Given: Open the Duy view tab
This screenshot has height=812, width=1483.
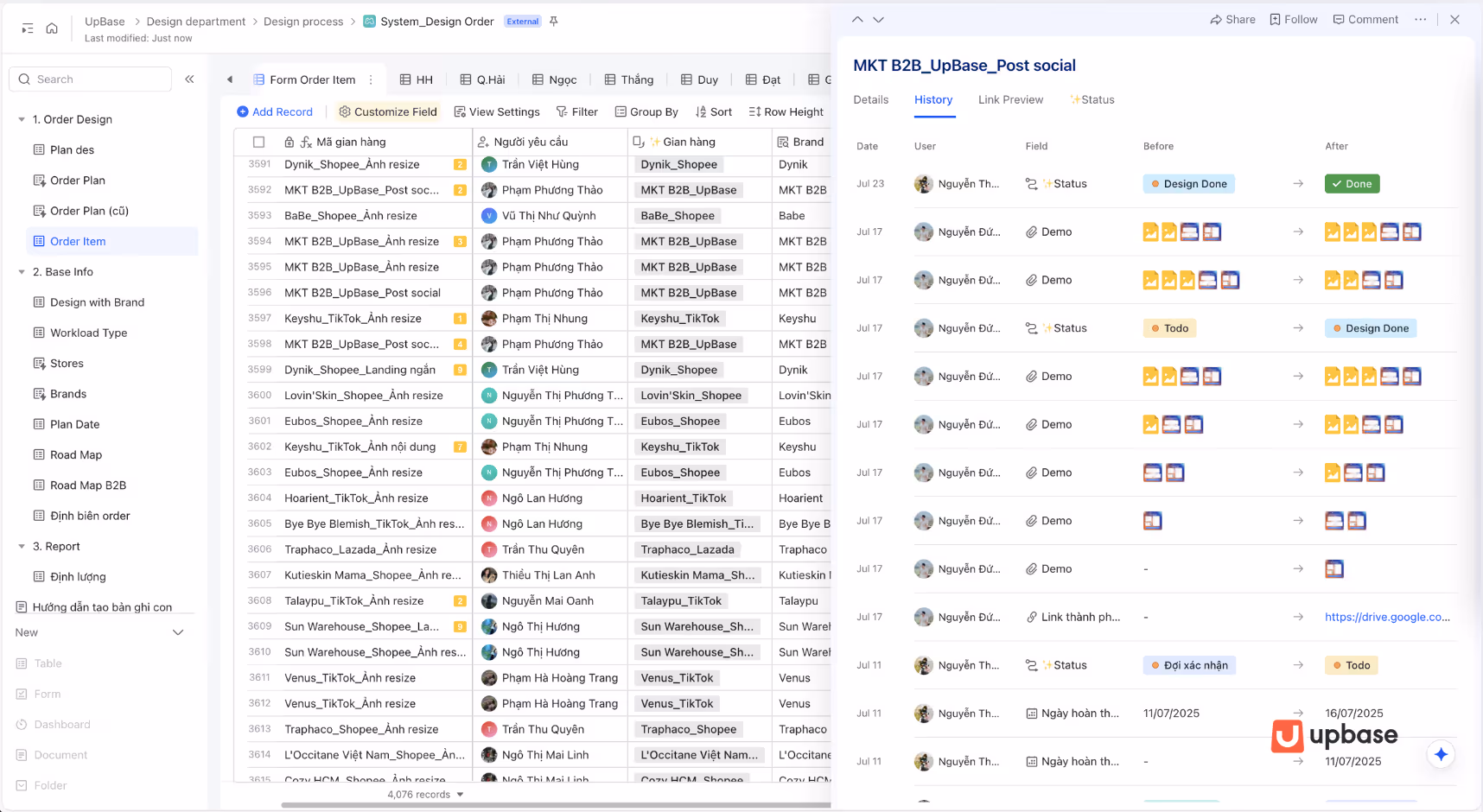Looking at the screenshot, I should (699, 79).
